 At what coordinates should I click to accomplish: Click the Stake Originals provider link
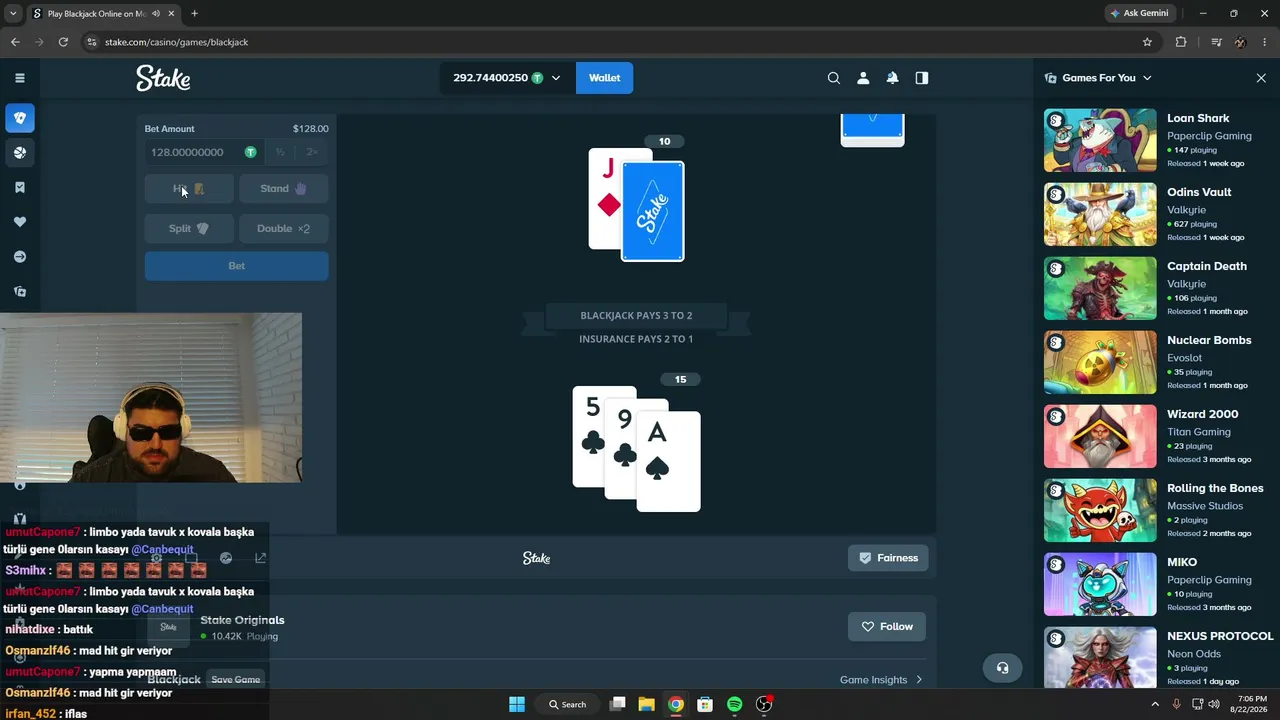(x=242, y=620)
